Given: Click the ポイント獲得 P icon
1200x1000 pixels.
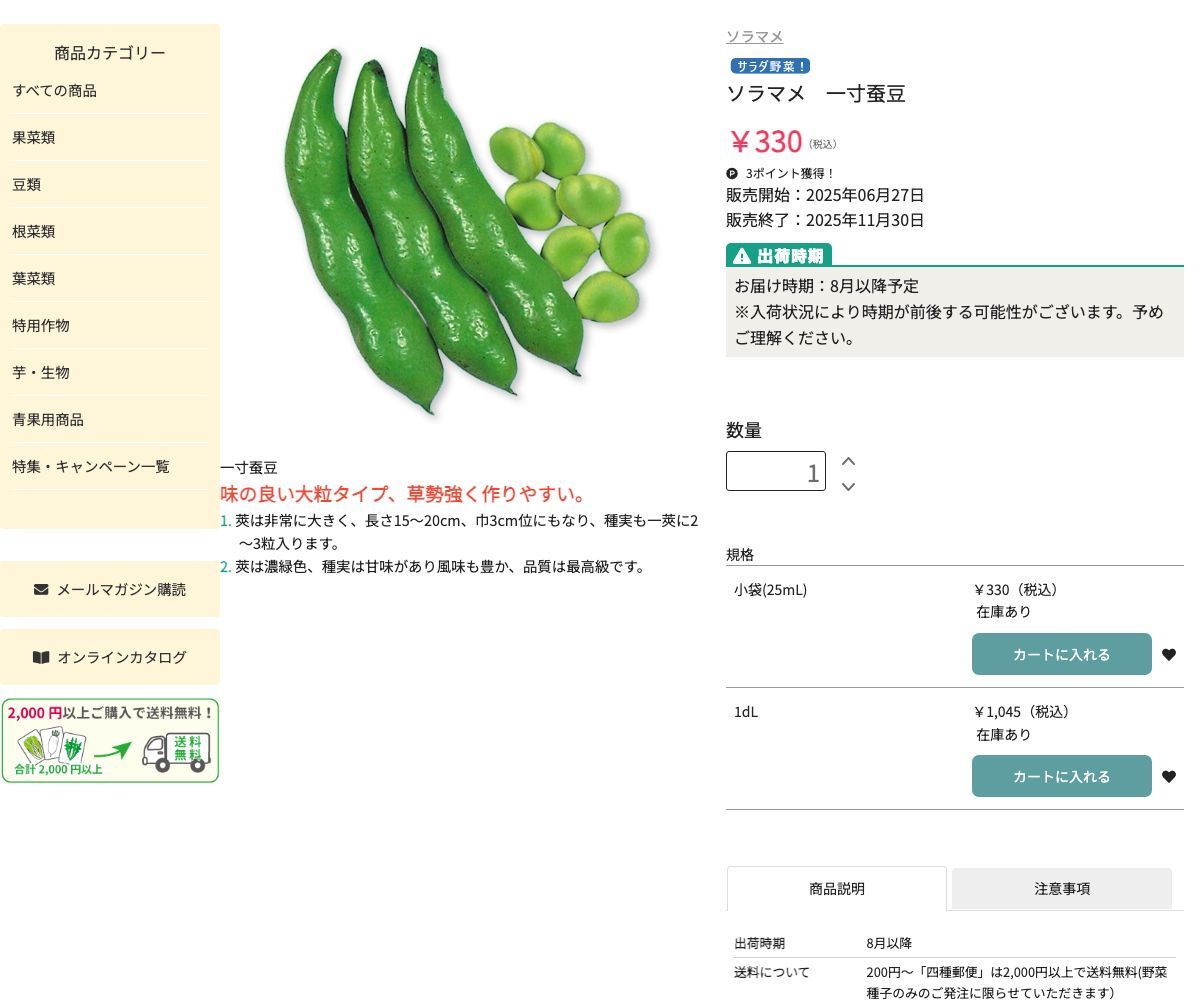Looking at the screenshot, I should coord(731,173).
